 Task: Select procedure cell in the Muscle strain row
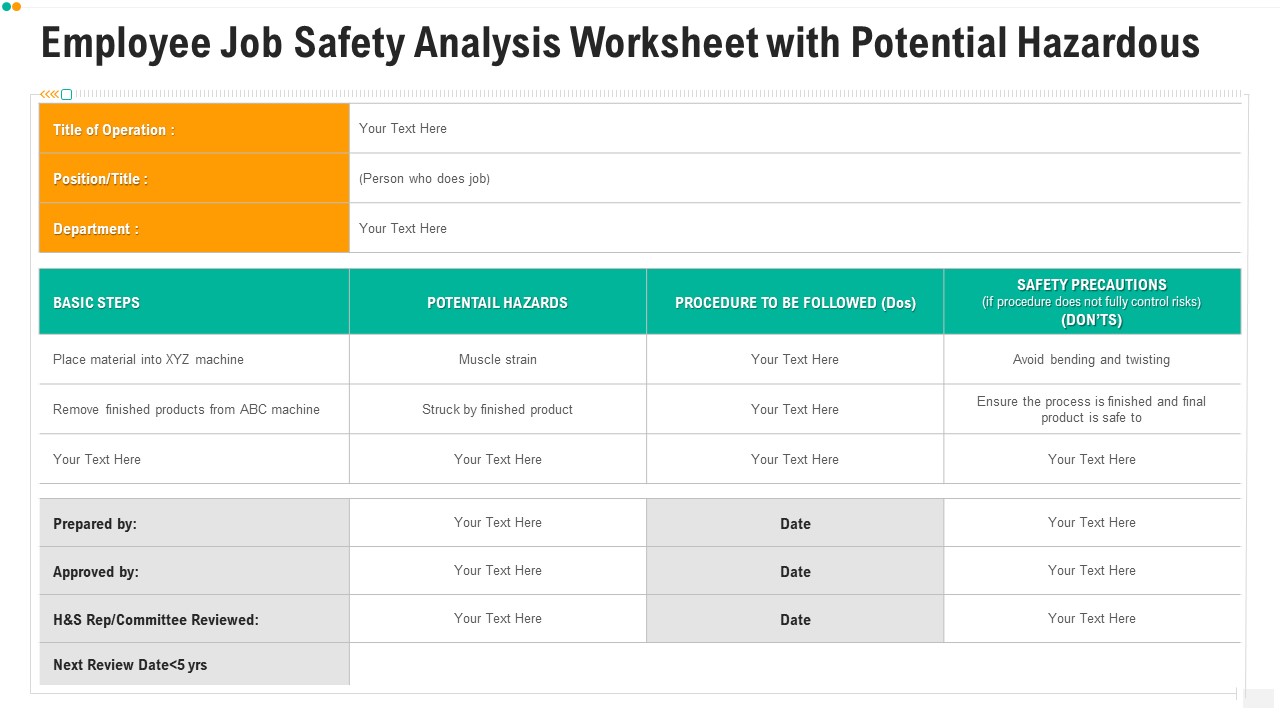[795, 359]
